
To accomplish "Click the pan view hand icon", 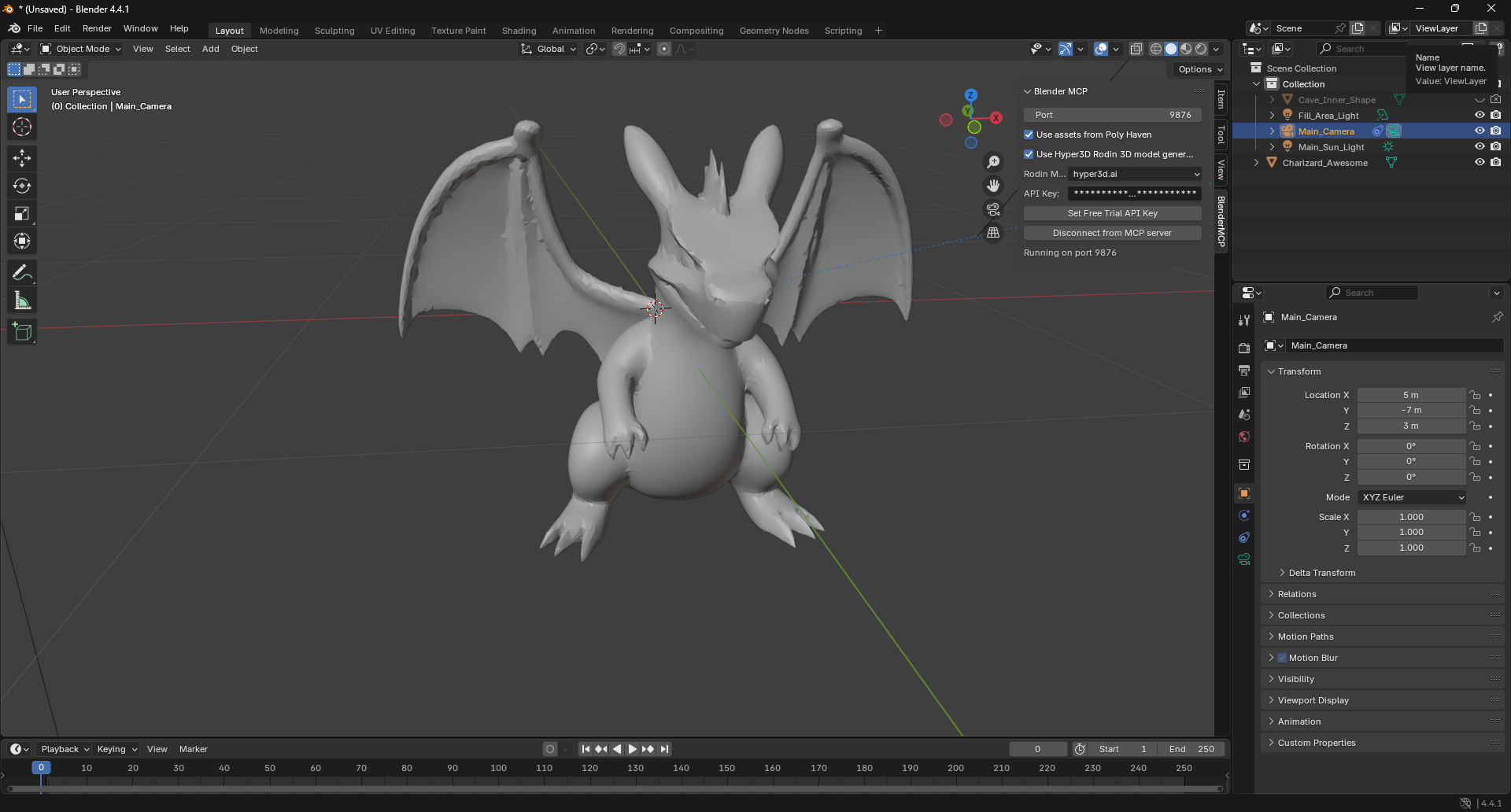I will pos(993,186).
